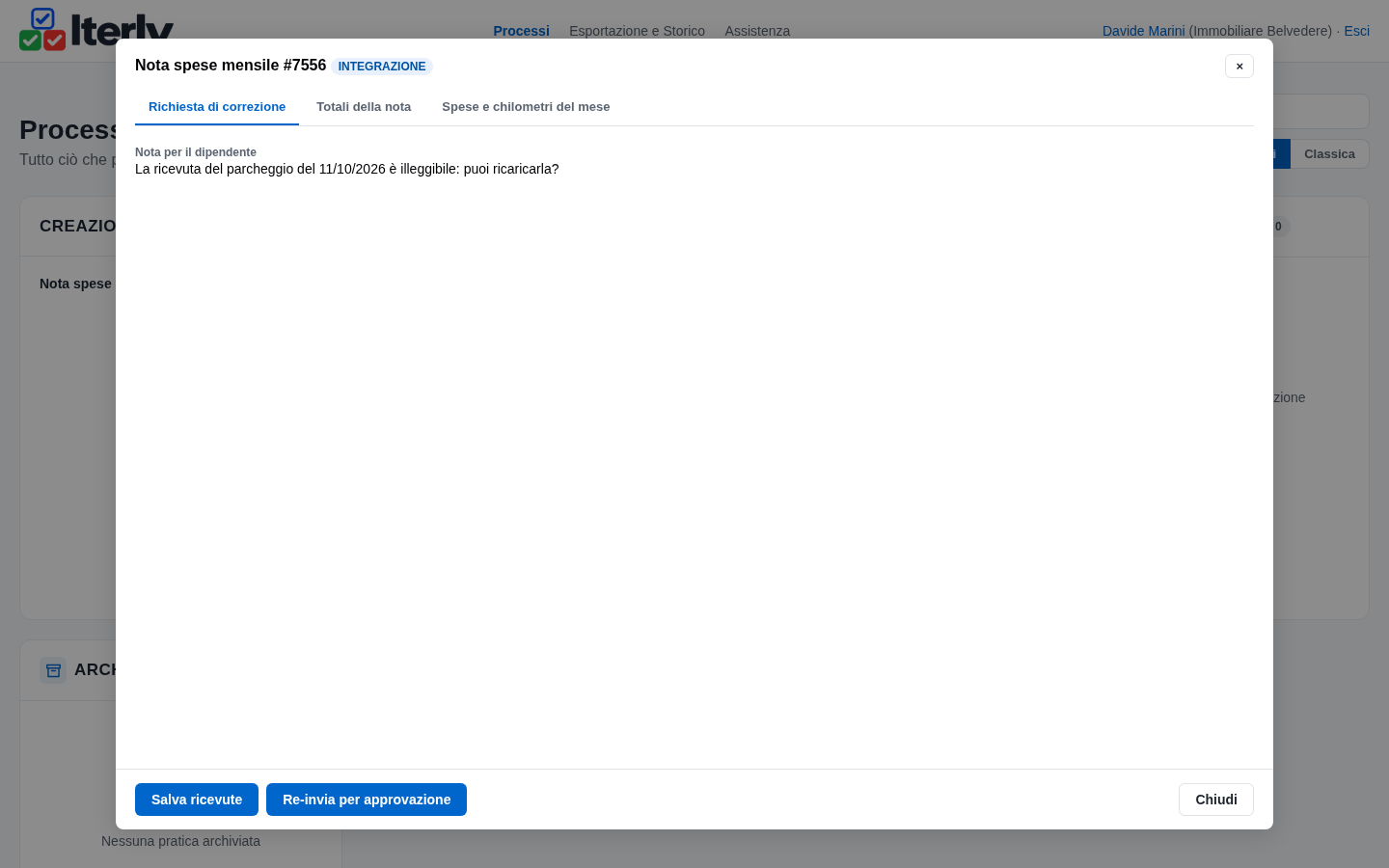Open the Richiesta di correzione tab
The image size is (1389, 868).
(217, 107)
